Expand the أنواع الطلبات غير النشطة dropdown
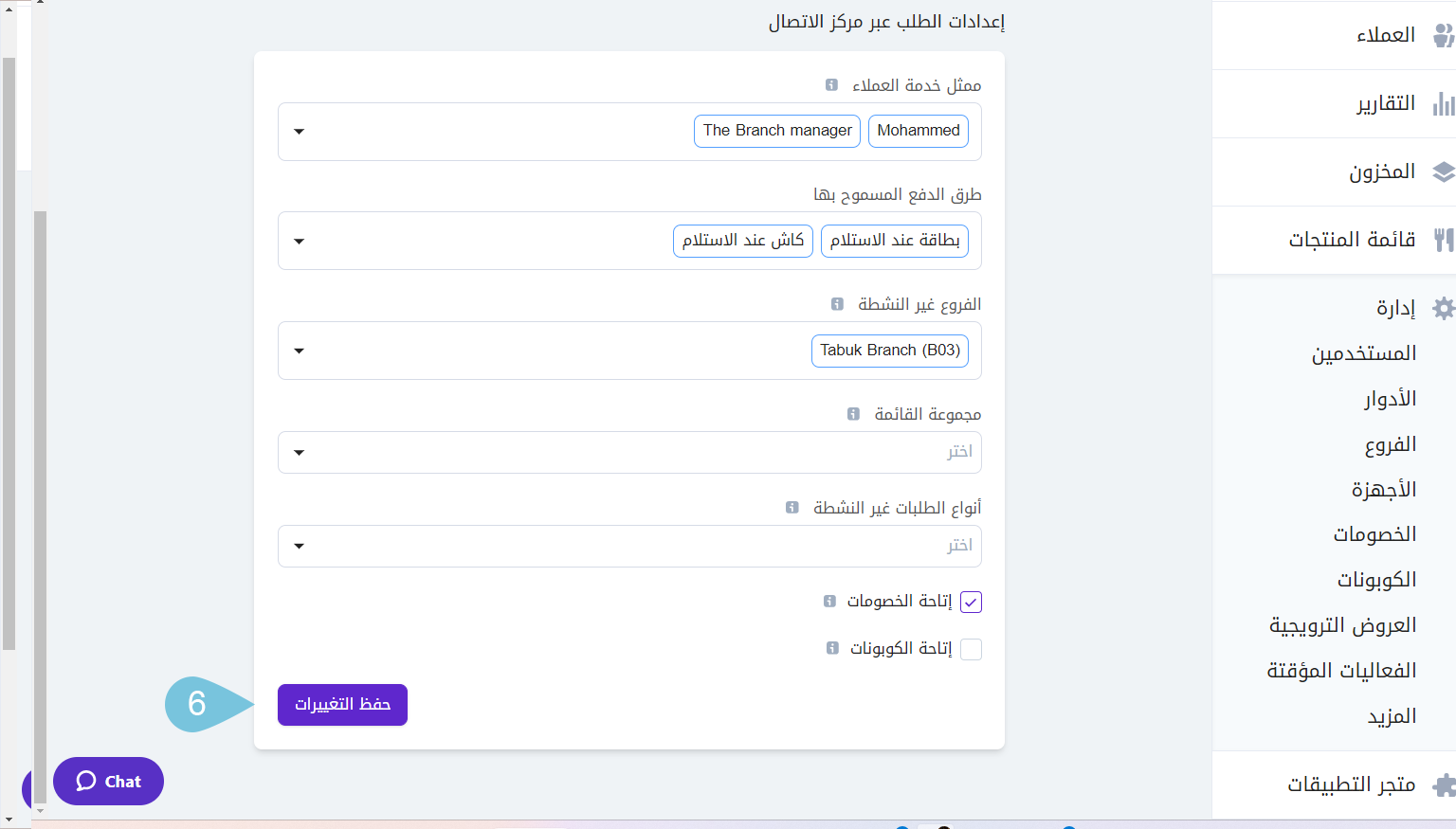 click(x=299, y=546)
